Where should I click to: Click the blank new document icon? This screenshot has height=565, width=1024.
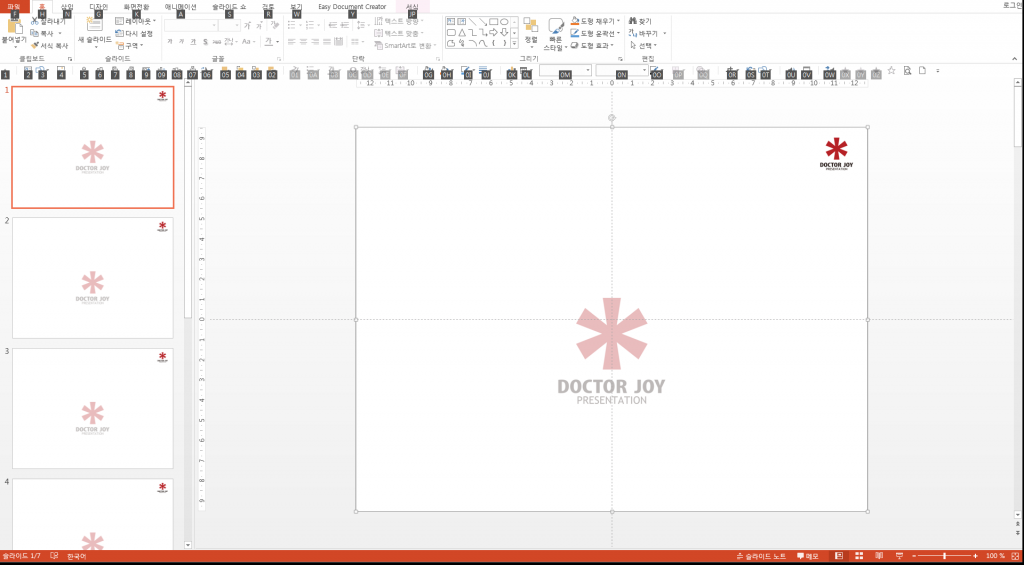(x=922, y=71)
